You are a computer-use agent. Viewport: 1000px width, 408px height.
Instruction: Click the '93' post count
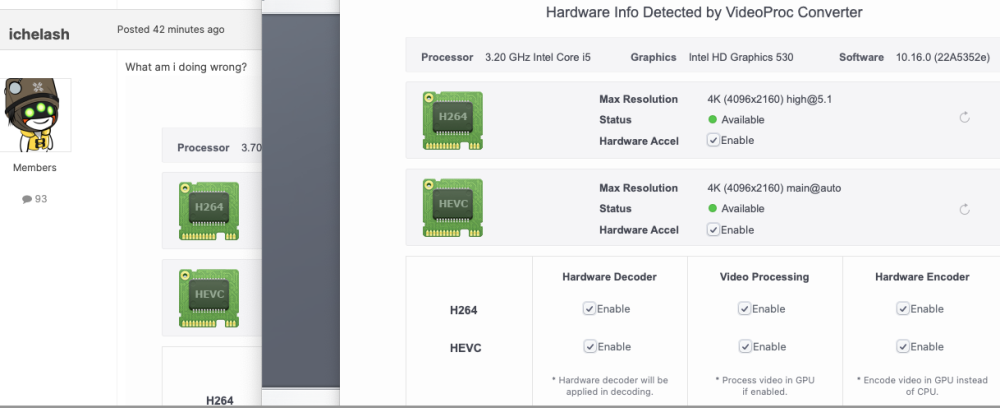click(41, 199)
